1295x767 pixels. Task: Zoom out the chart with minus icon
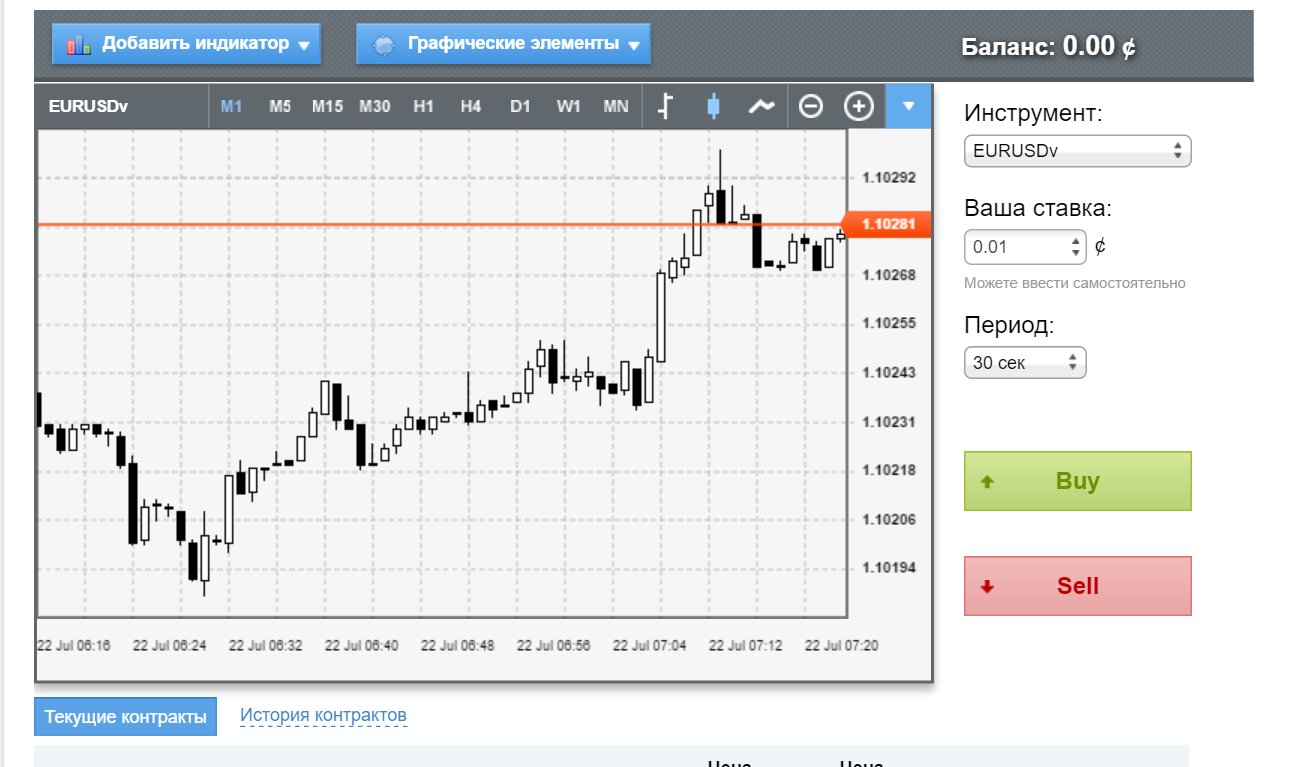click(811, 106)
